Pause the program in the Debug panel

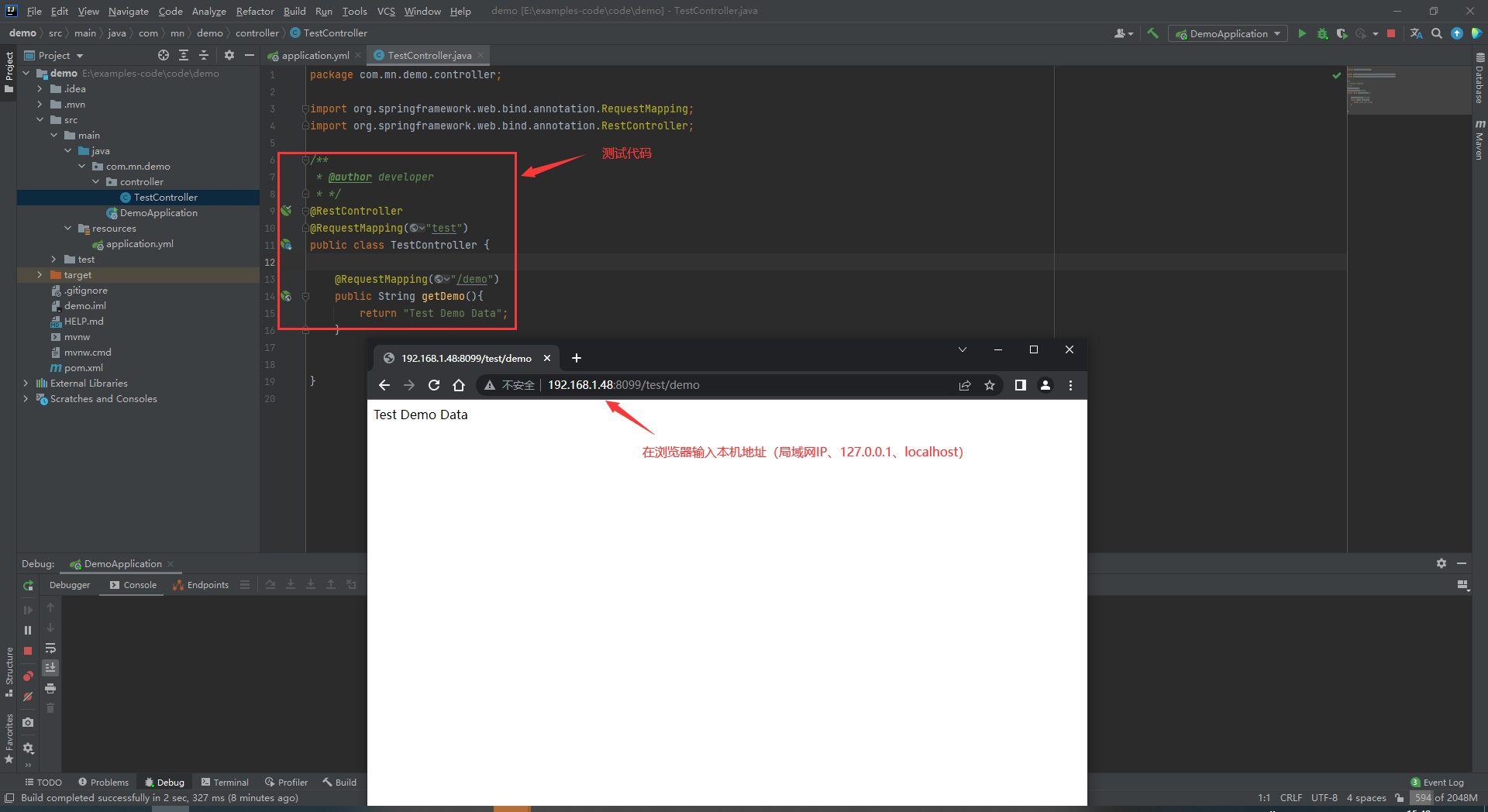pyautogui.click(x=28, y=631)
